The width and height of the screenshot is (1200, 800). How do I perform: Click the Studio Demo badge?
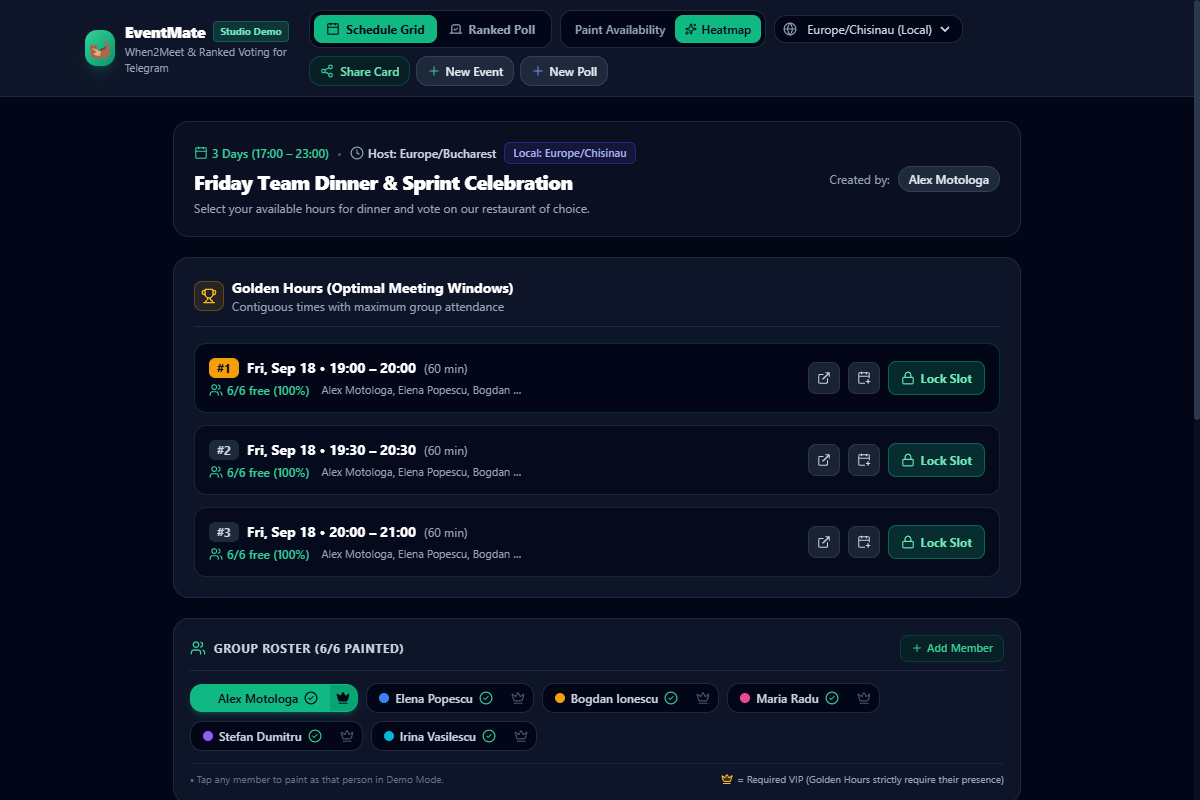tap(251, 31)
